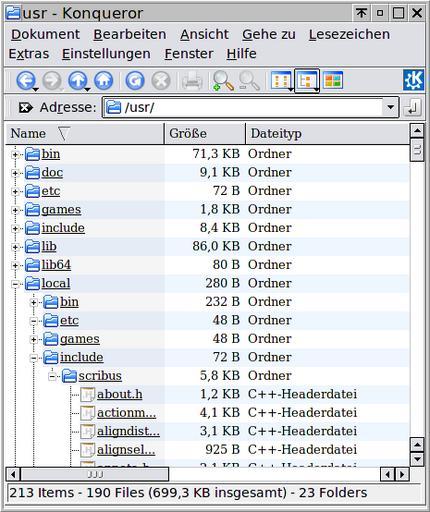Open the Einstellungen menu
The image size is (430, 512).
pyautogui.click(x=106, y=54)
